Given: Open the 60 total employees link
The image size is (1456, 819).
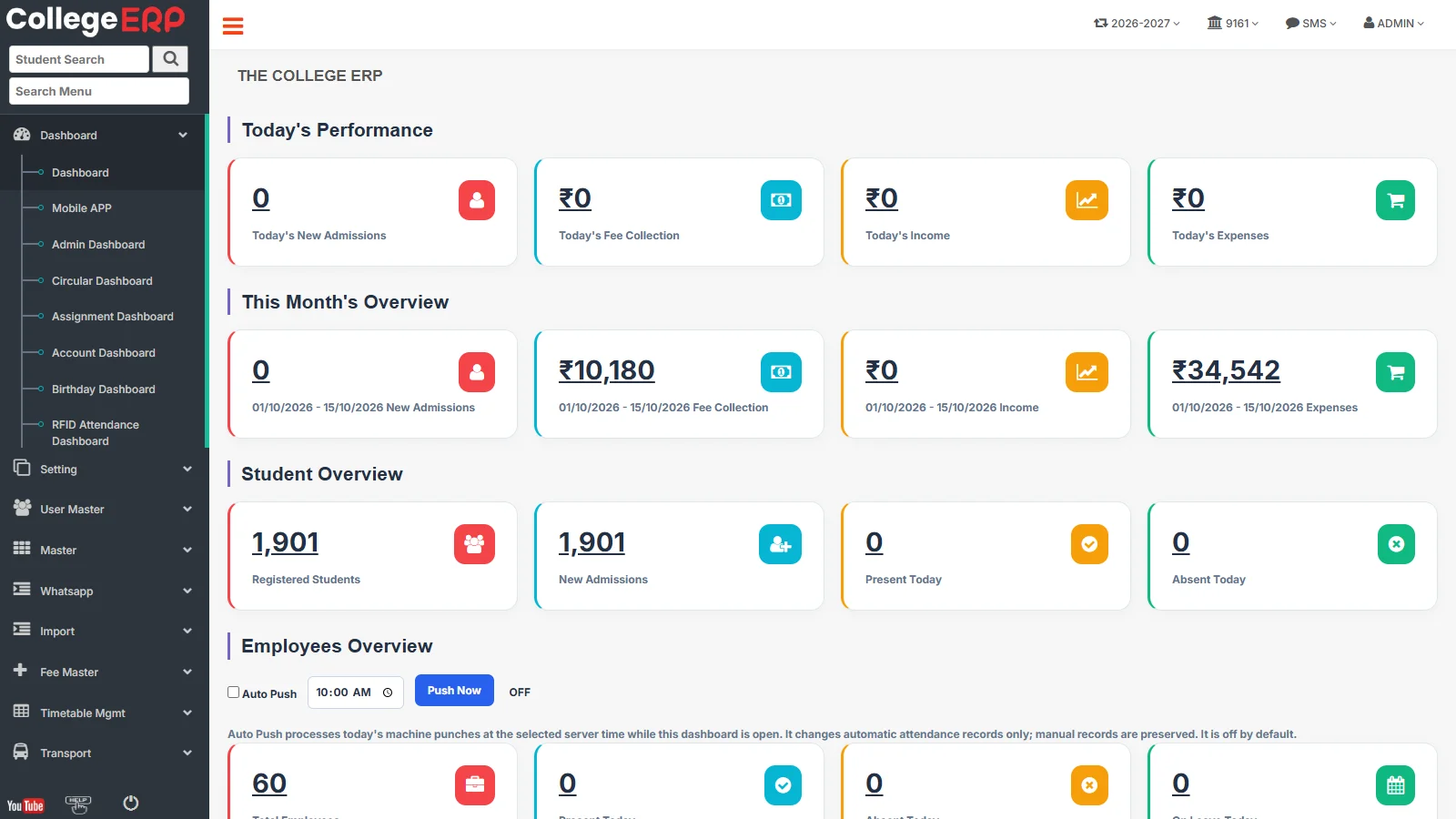Looking at the screenshot, I should click(269, 784).
